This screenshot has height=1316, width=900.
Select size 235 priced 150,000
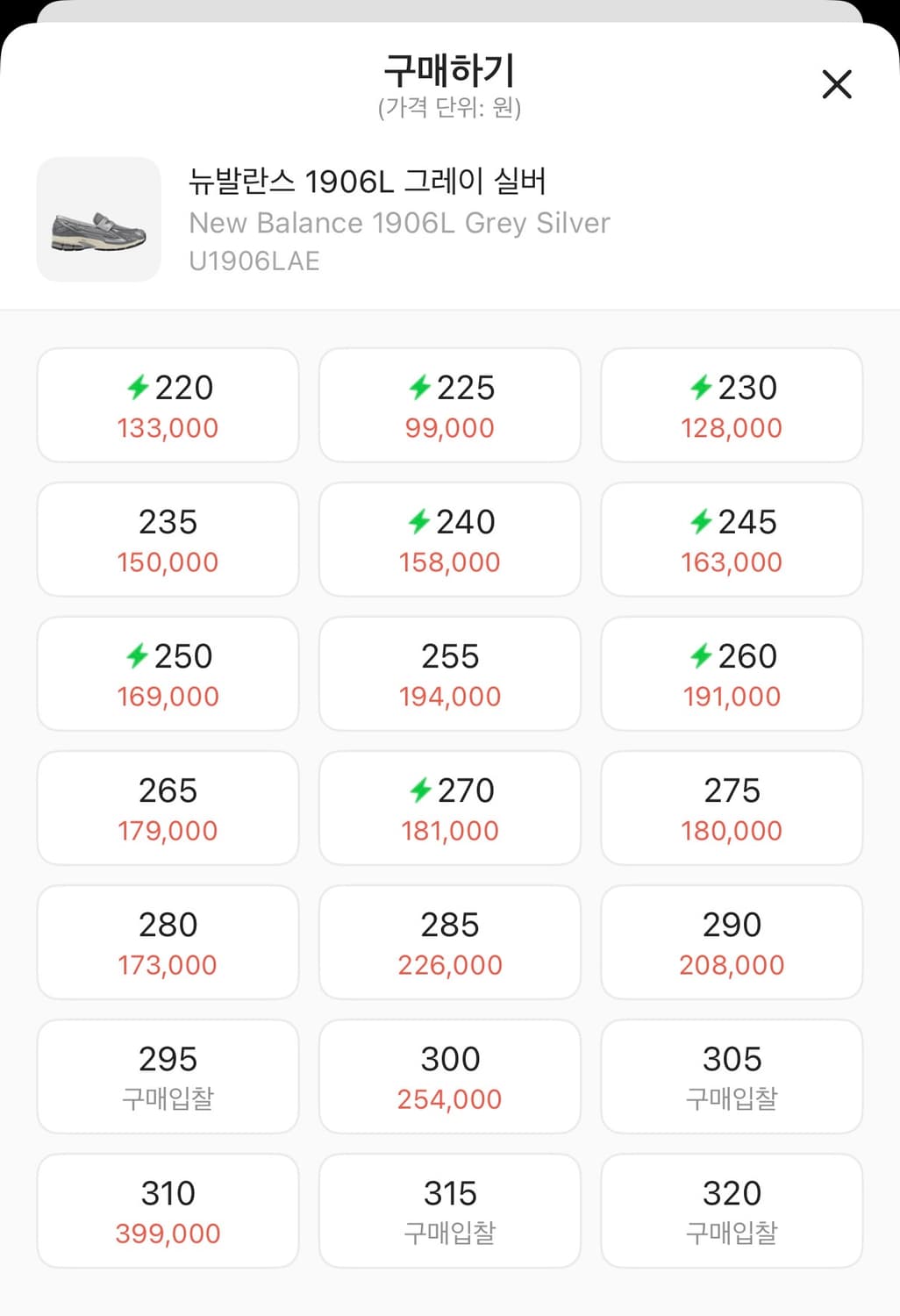[168, 540]
